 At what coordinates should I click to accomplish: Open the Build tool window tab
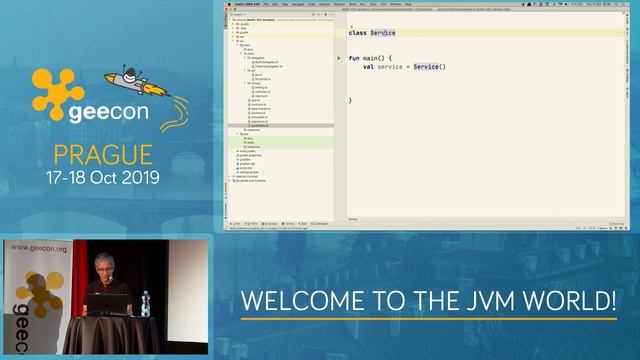(x=302, y=224)
